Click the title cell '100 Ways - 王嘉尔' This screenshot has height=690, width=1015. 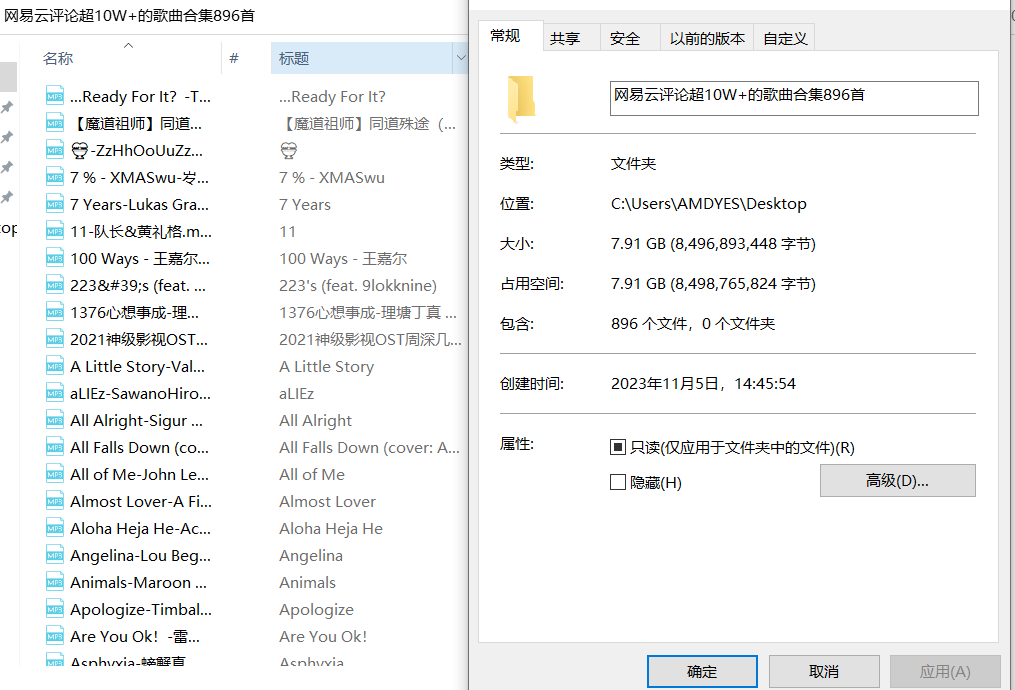point(343,259)
